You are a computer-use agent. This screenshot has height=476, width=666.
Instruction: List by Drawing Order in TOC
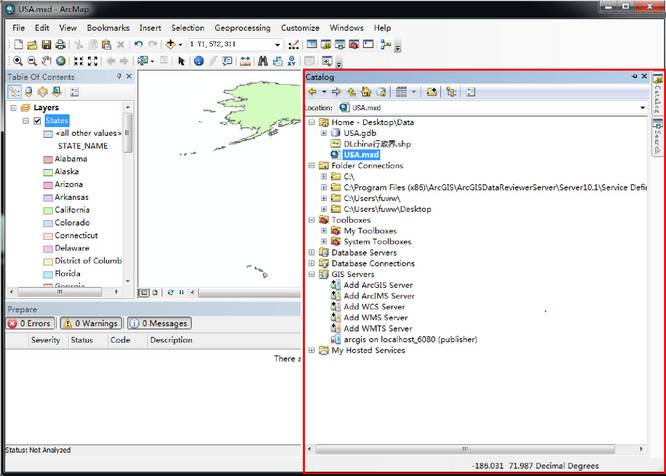(14, 92)
